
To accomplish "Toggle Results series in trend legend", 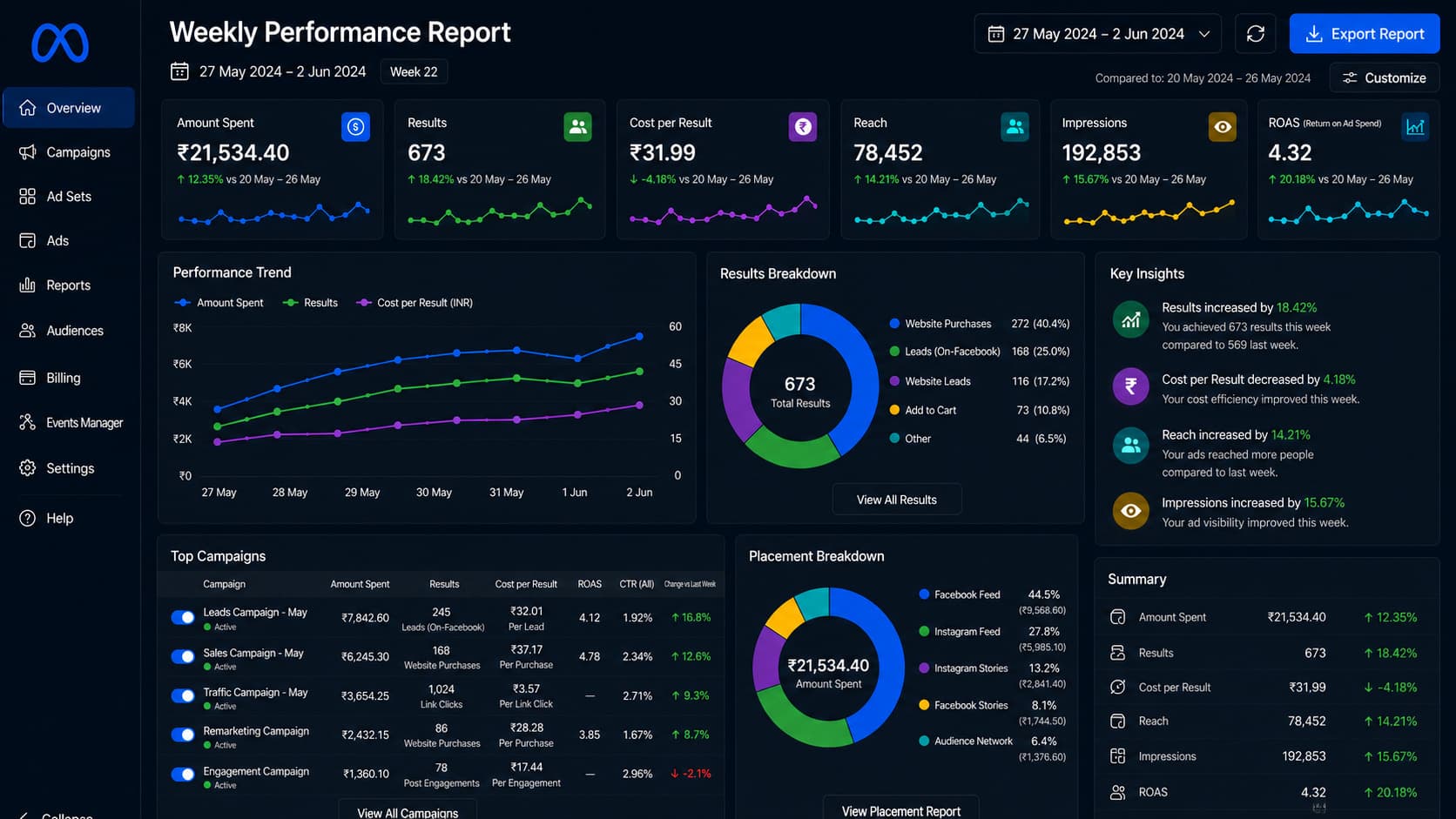I will pos(310,303).
